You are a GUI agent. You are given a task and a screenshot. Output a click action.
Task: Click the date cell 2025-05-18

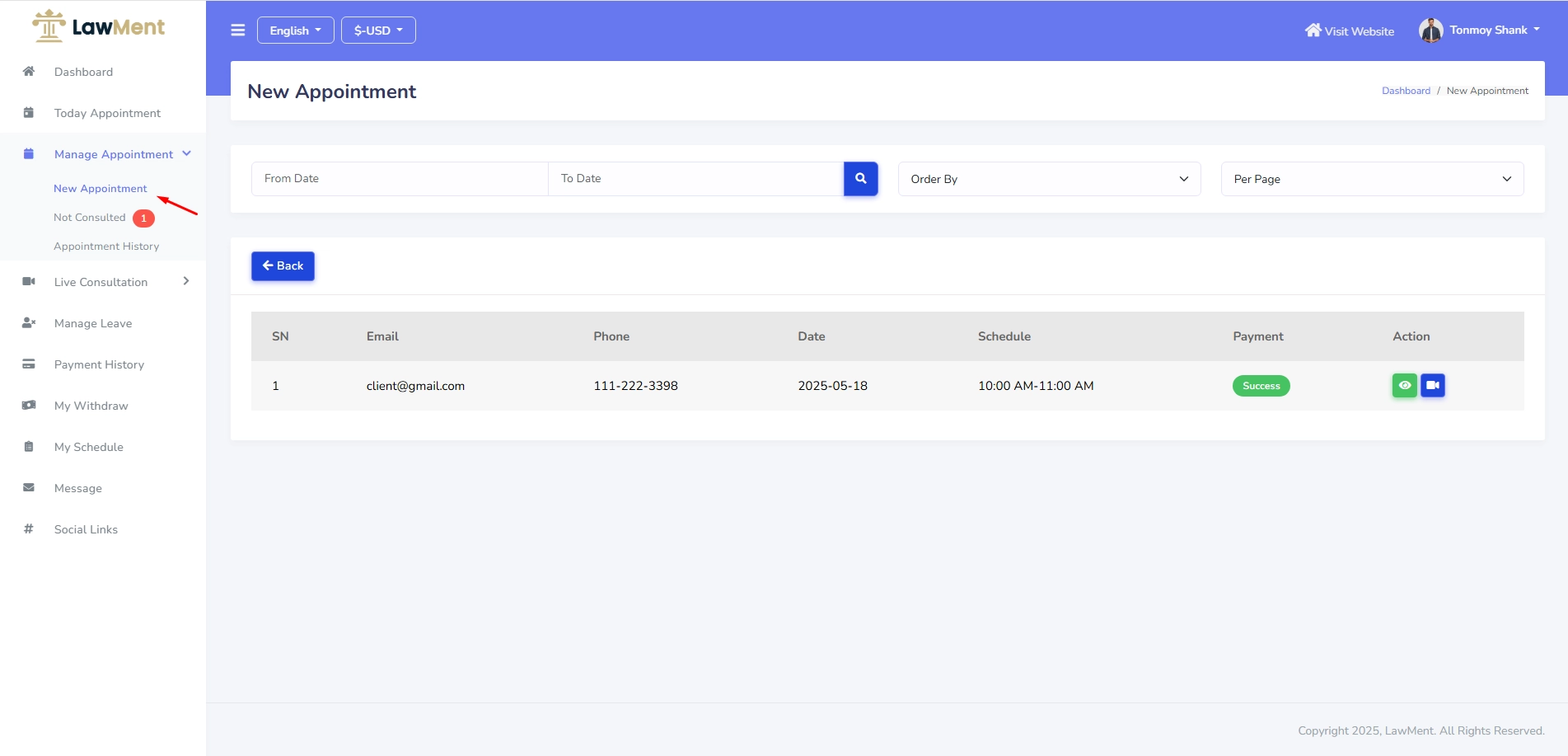[832, 386]
